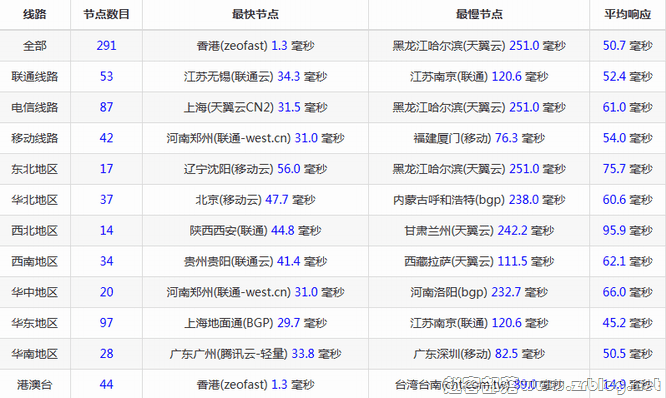
Task: Click 辽宁沈阳(移动云) 56.0 毫秒 cell
Action: point(255,169)
